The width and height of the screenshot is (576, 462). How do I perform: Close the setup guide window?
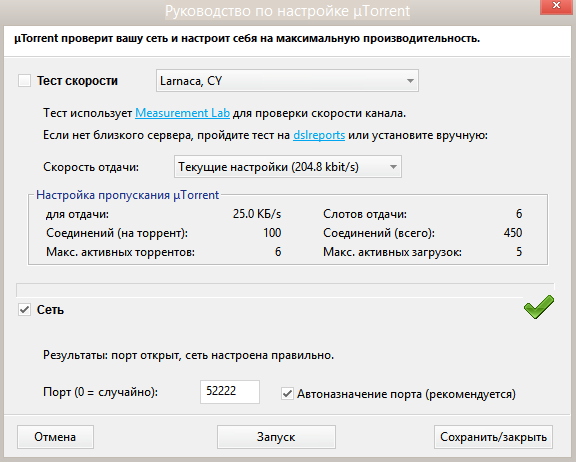point(556,6)
